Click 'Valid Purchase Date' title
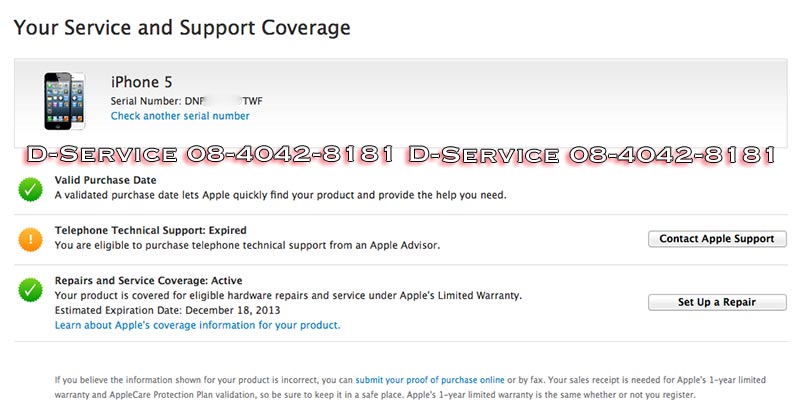Viewport: 800px width, 416px height. (106, 180)
